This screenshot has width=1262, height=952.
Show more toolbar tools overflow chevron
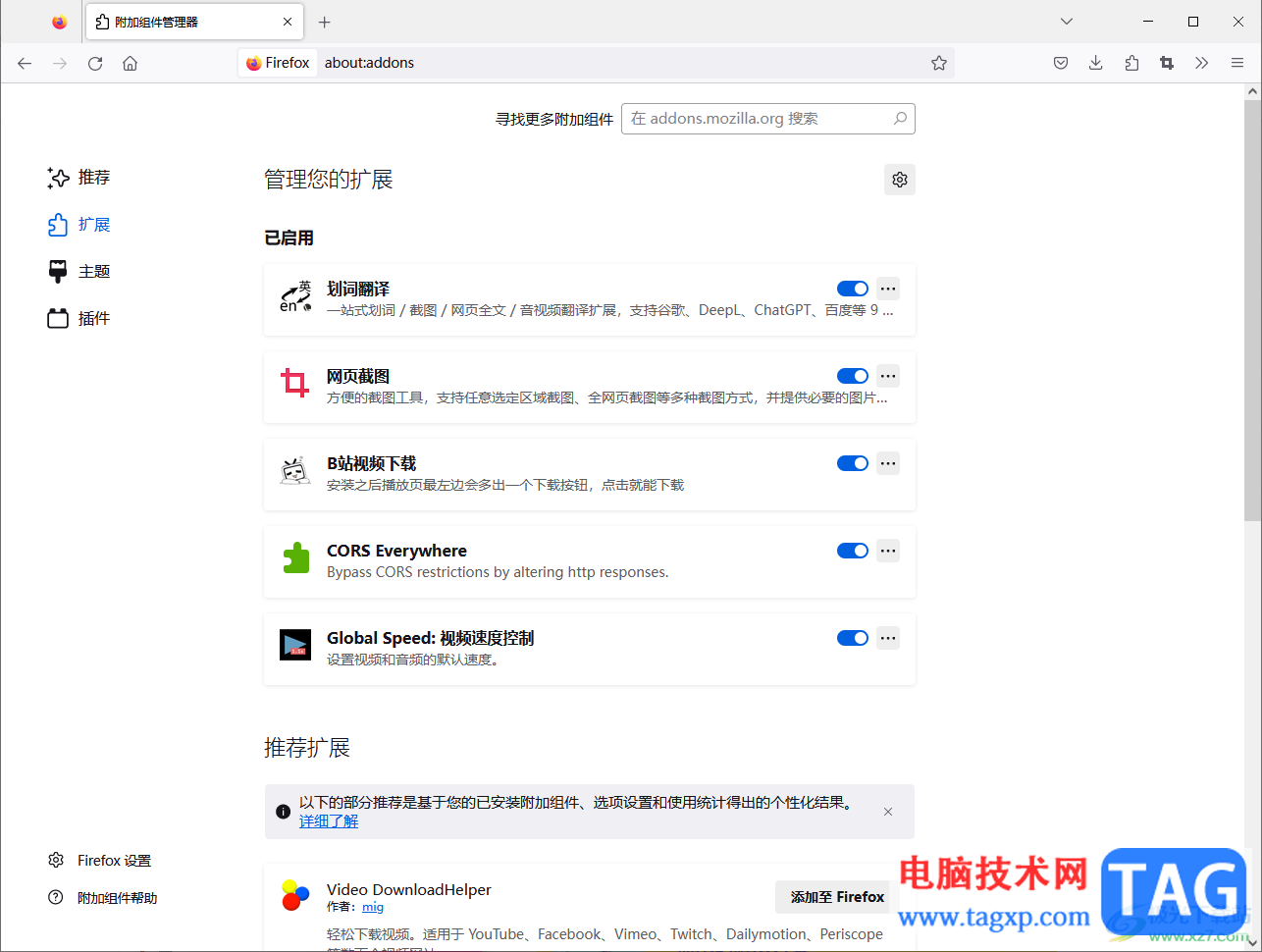coord(1202,63)
